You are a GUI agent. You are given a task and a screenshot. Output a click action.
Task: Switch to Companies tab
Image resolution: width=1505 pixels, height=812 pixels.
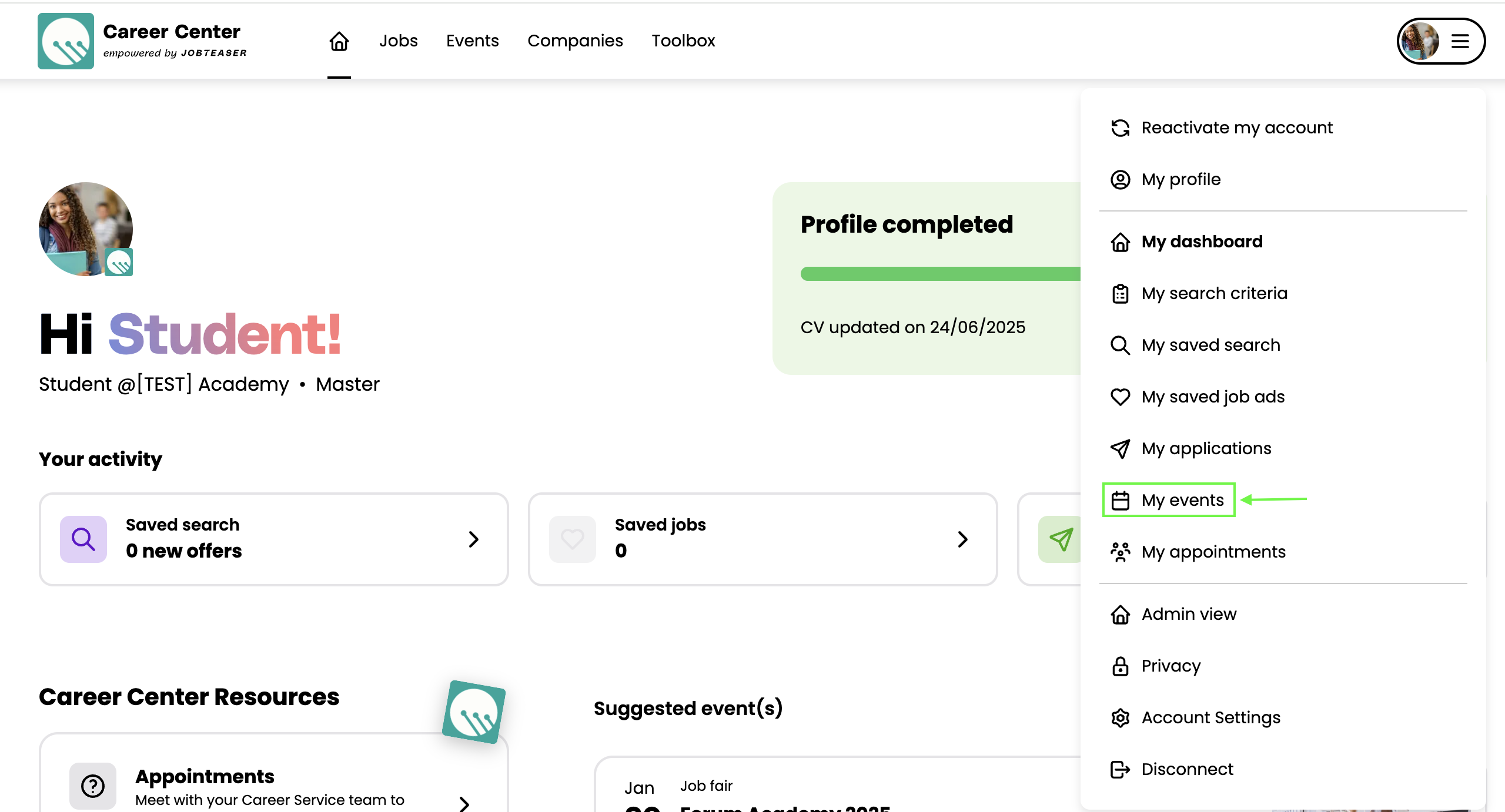(574, 41)
